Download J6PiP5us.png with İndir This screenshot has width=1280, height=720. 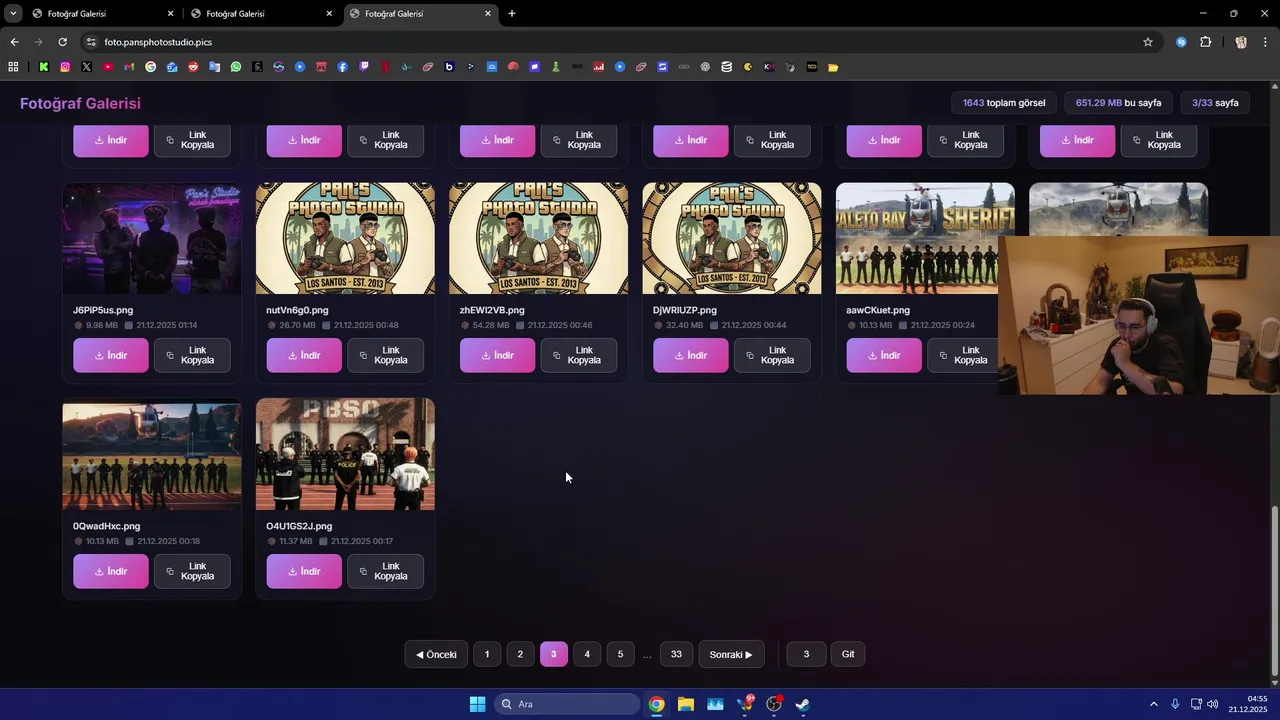pyautogui.click(x=111, y=355)
